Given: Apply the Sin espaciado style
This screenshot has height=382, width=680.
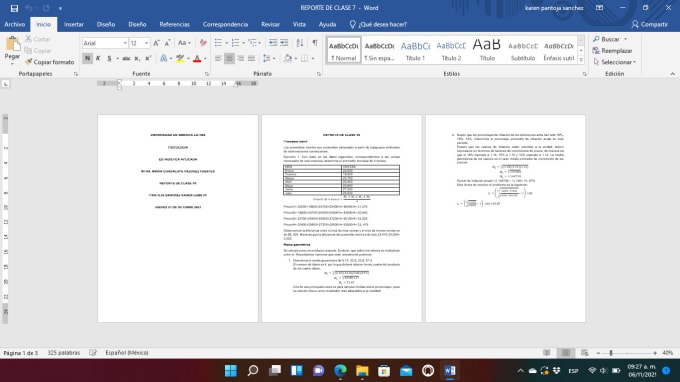Looking at the screenshot, I should 379,50.
